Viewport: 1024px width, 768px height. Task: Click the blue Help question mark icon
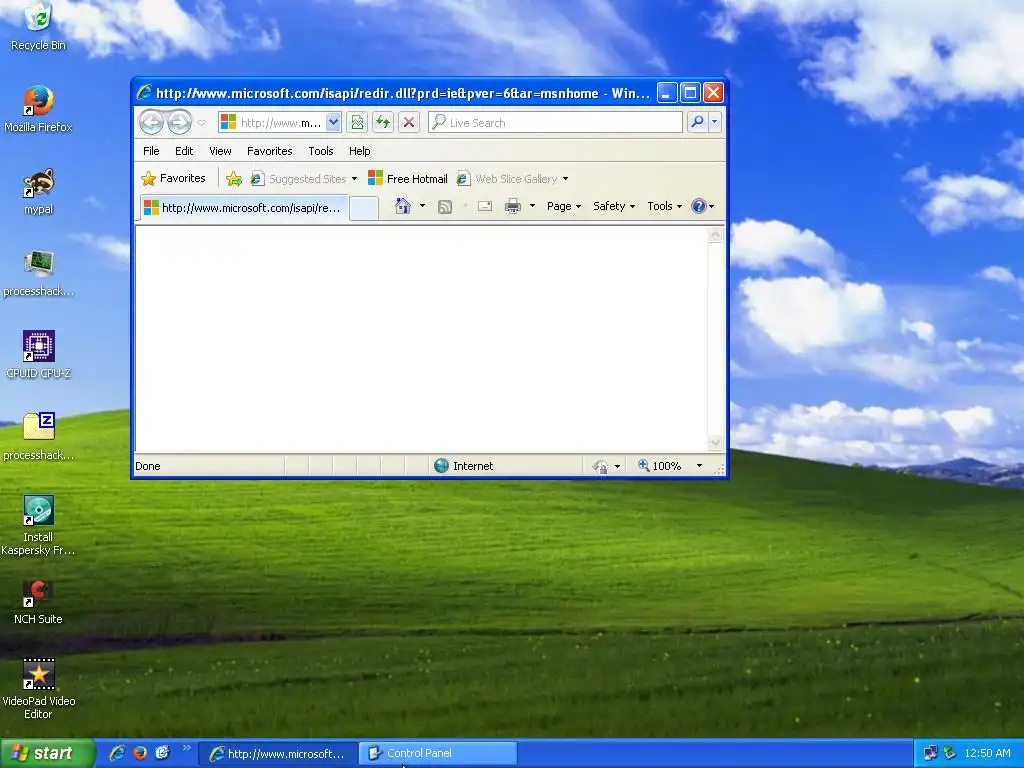click(699, 206)
